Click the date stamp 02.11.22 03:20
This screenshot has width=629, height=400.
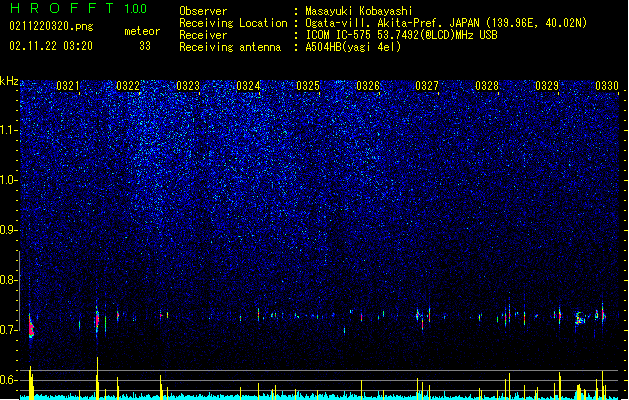51,46
